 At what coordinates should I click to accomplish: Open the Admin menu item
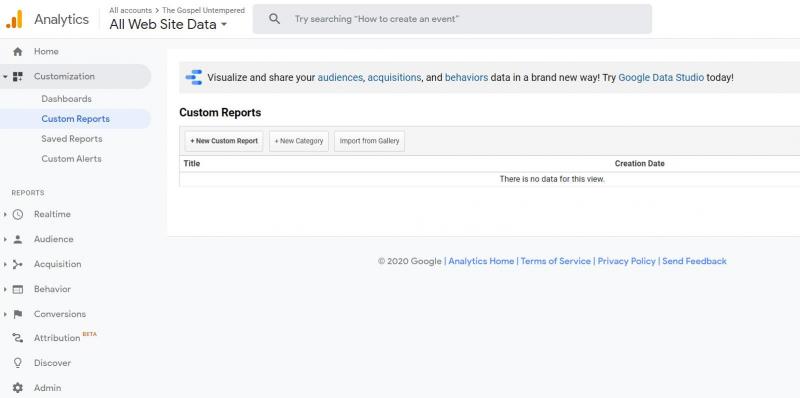pos(47,388)
